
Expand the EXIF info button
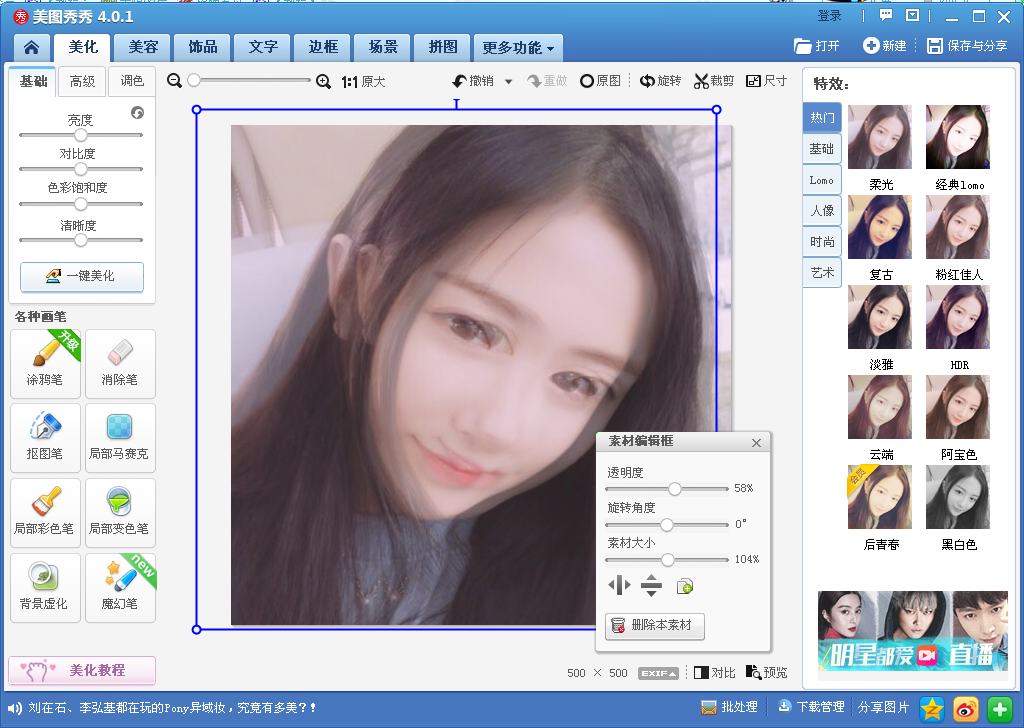658,673
